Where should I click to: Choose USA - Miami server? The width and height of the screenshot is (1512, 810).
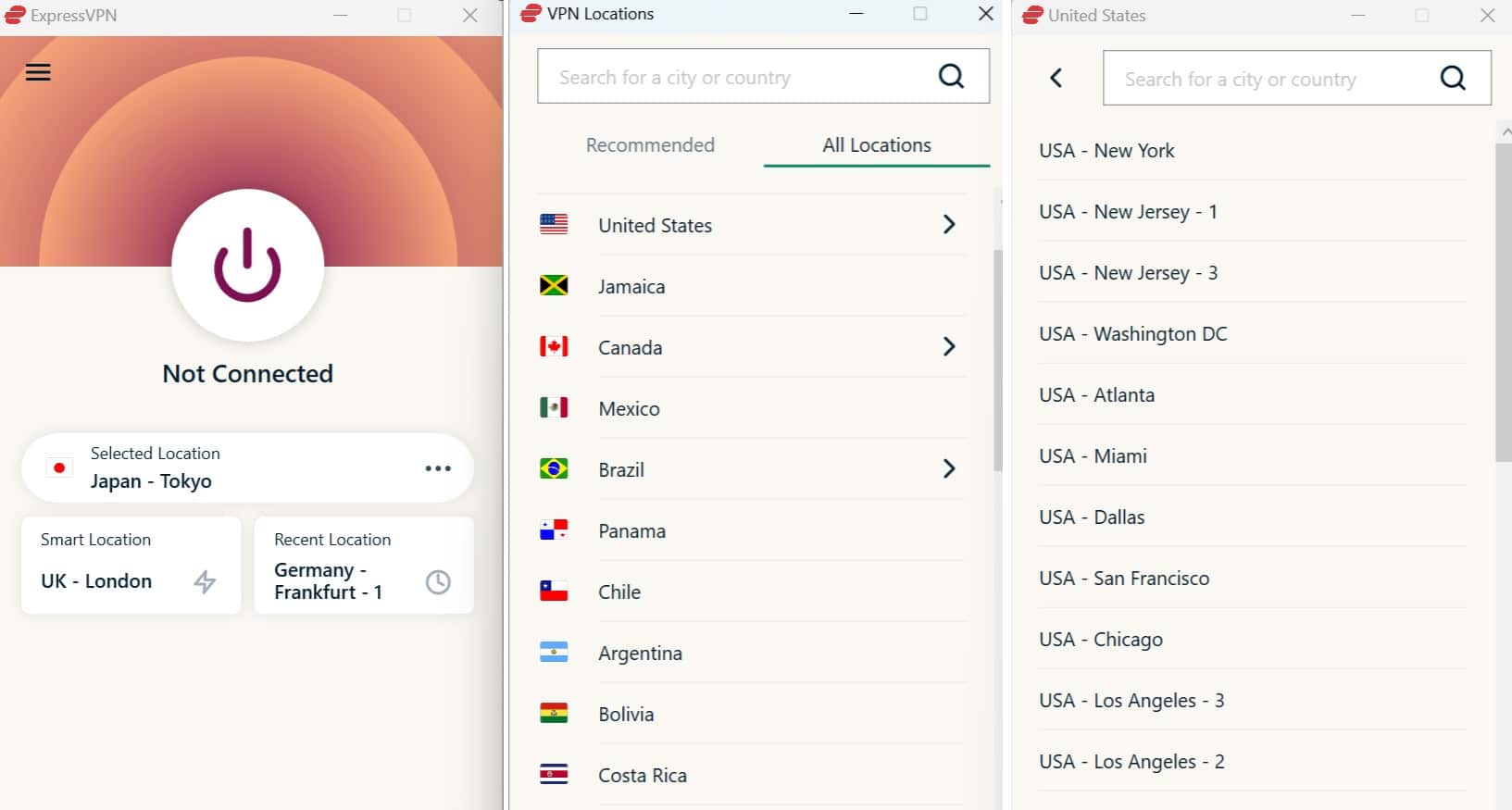tap(1253, 455)
